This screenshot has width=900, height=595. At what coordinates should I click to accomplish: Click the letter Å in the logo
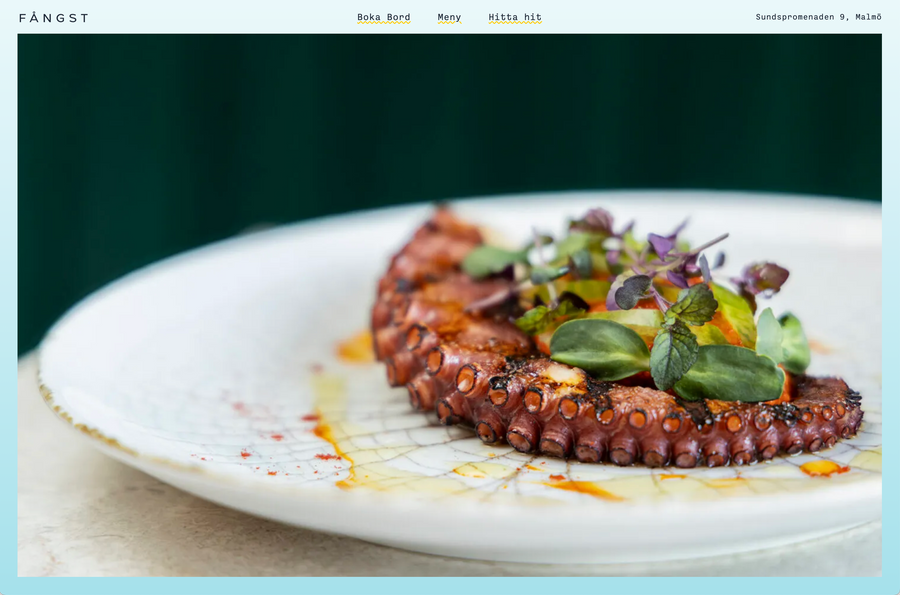pos(33,17)
